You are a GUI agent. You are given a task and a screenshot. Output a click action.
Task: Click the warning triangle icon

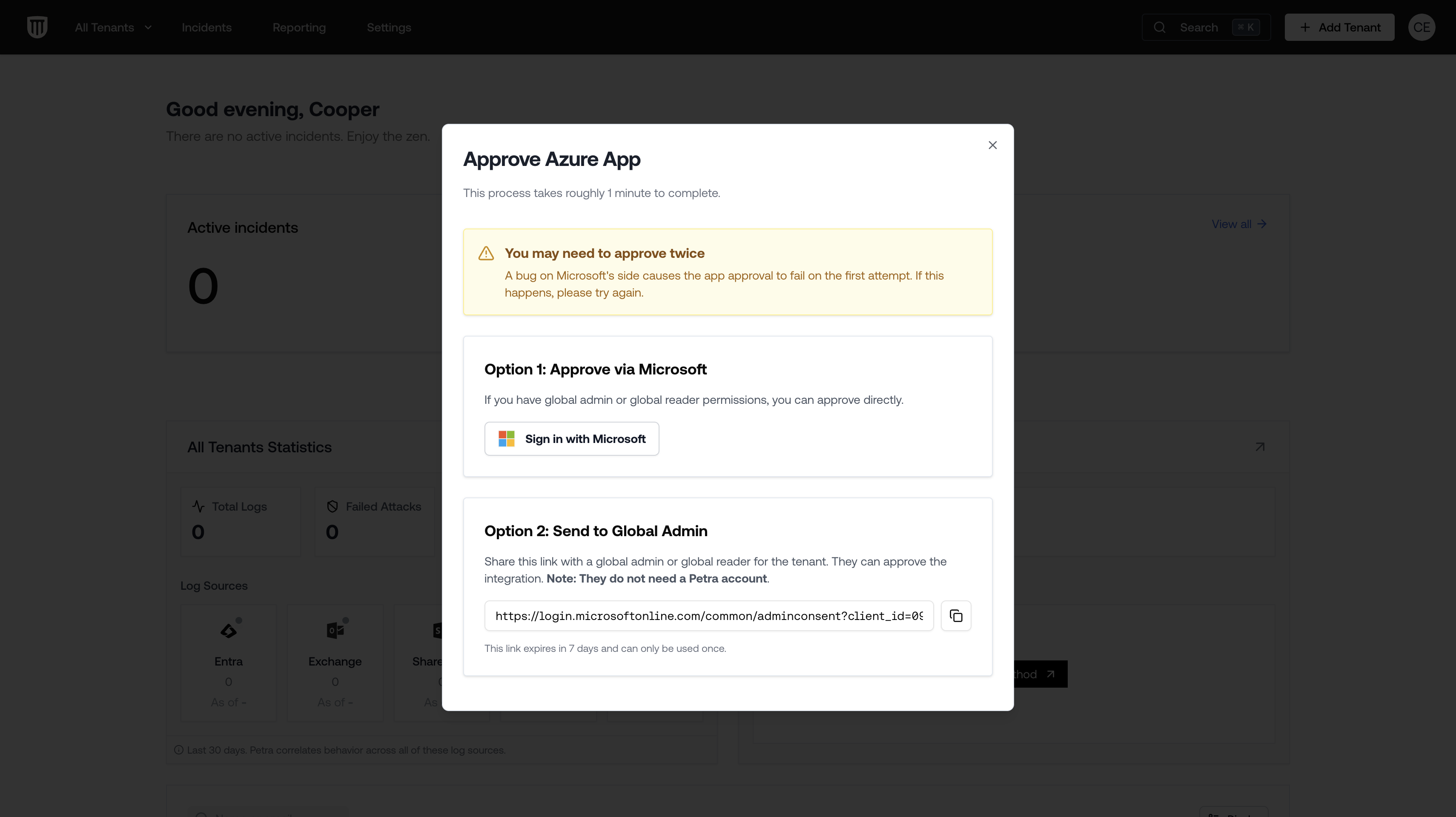(x=486, y=253)
